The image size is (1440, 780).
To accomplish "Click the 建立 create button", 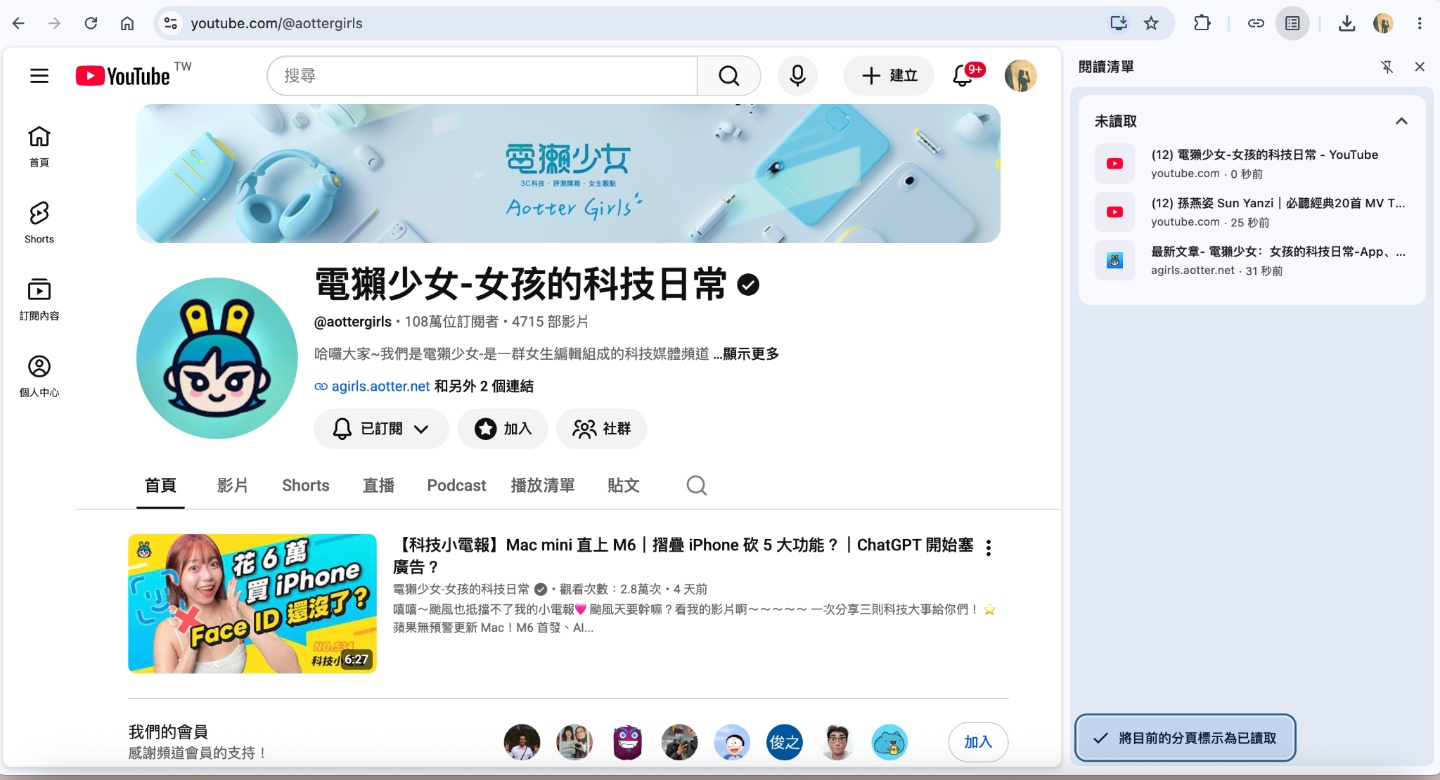I will (888, 76).
